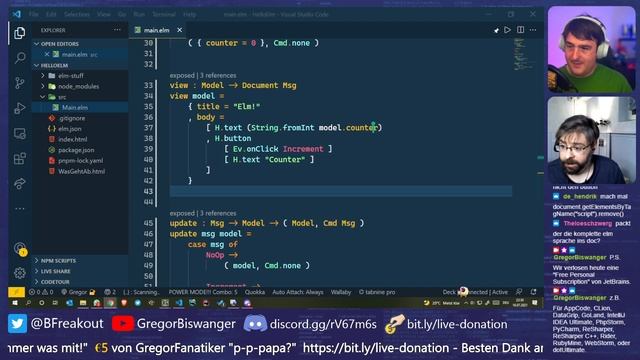The width and height of the screenshot is (640, 360).
Task: Click the Windows taskbar search icon
Action: tap(29, 303)
